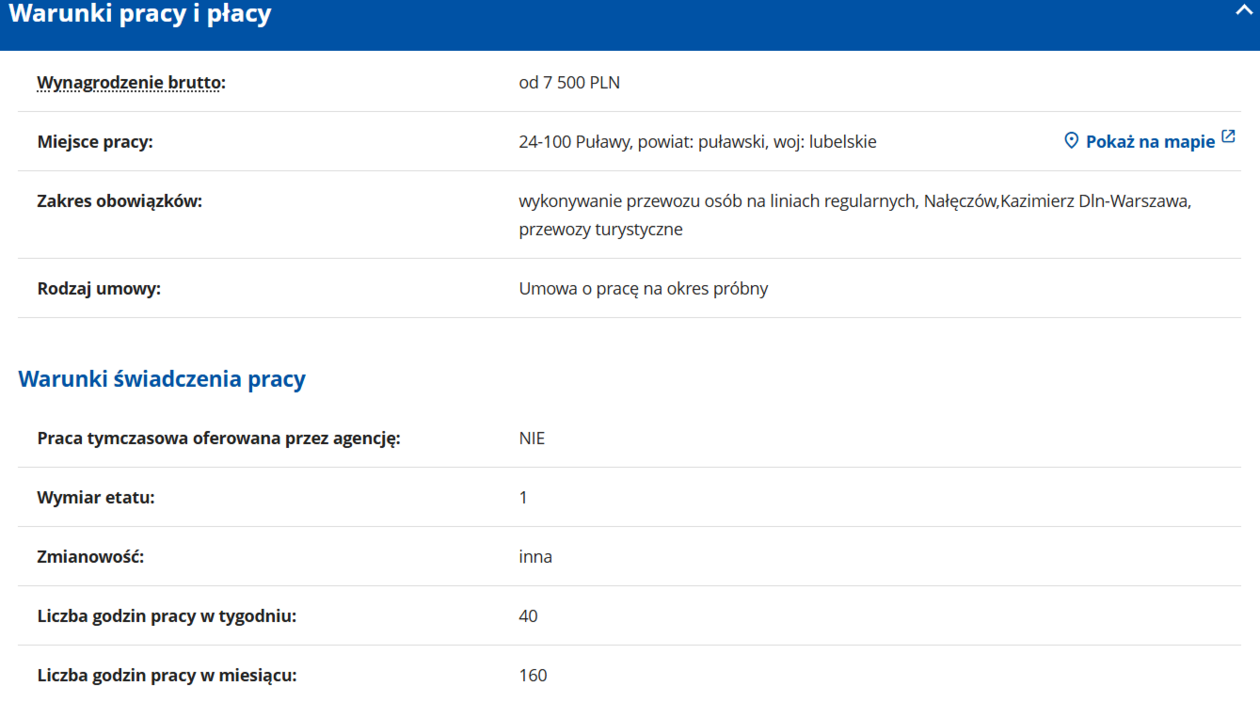Click the map pin icon

1071,141
